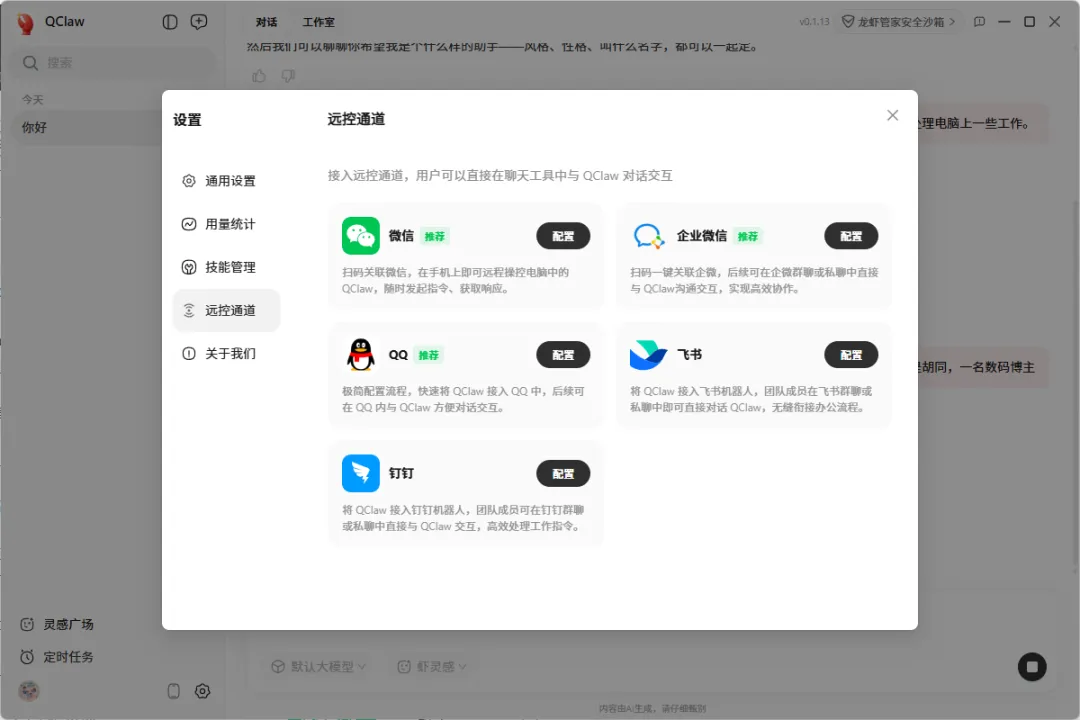This screenshot has width=1080, height=720.
Task: Configure the 企业微信 channel
Action: (851, 236)
